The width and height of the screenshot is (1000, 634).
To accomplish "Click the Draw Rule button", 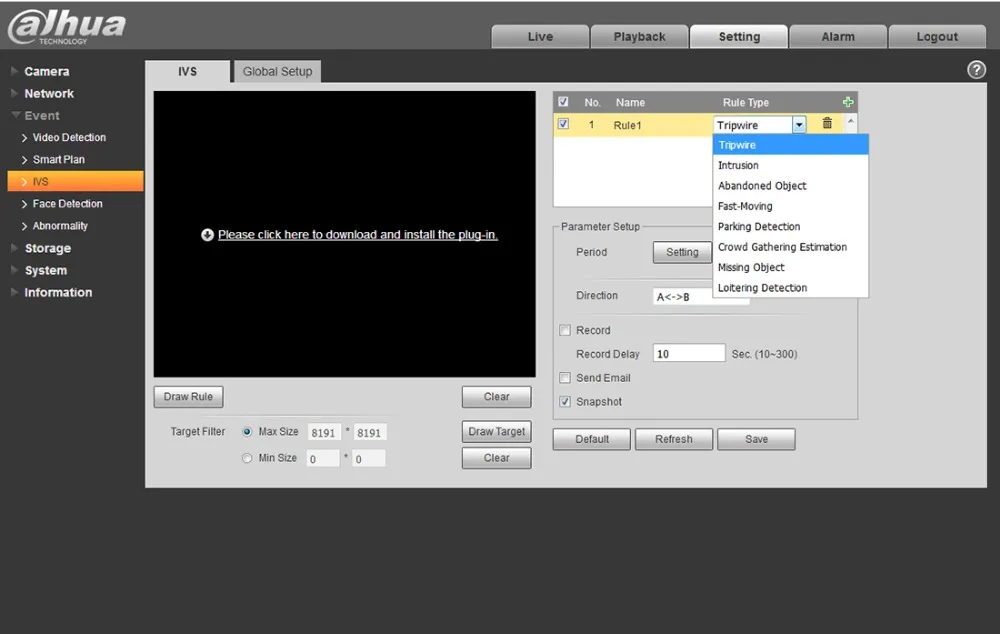I will coord(188,397).
